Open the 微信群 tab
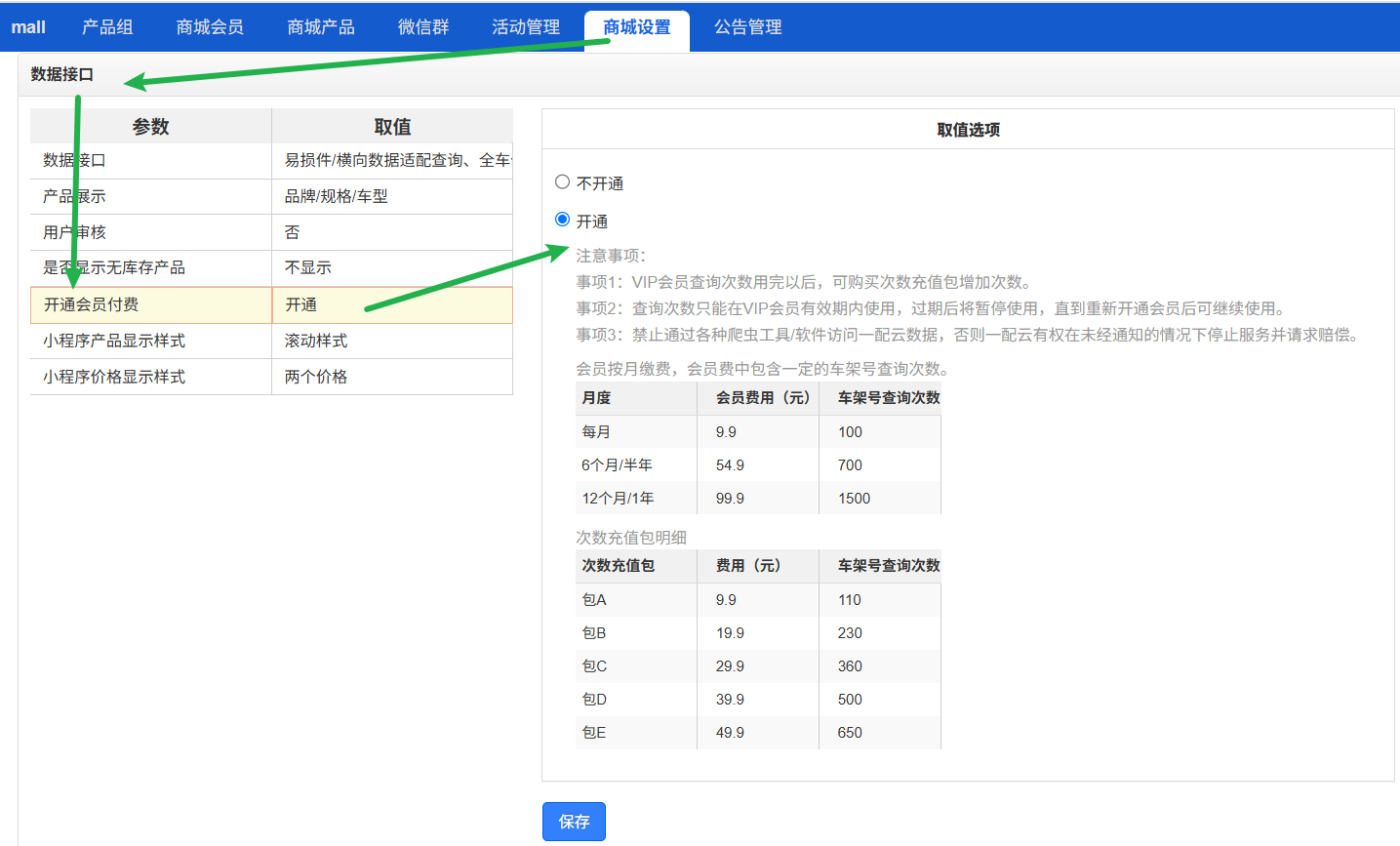The image size is (1400, 846). [x=423, y=27]
